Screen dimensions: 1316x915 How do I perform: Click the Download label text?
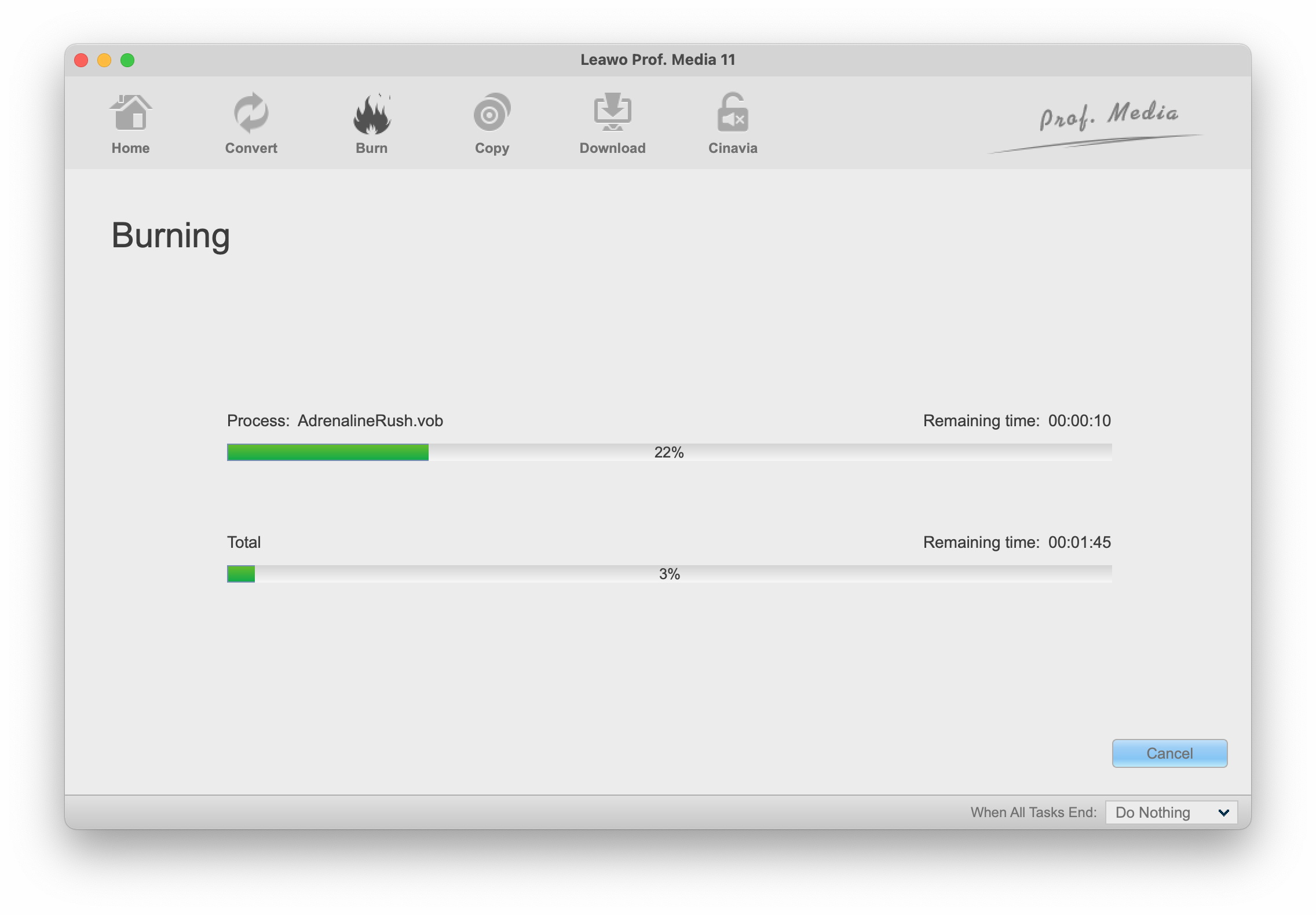(x=612, y=148)
